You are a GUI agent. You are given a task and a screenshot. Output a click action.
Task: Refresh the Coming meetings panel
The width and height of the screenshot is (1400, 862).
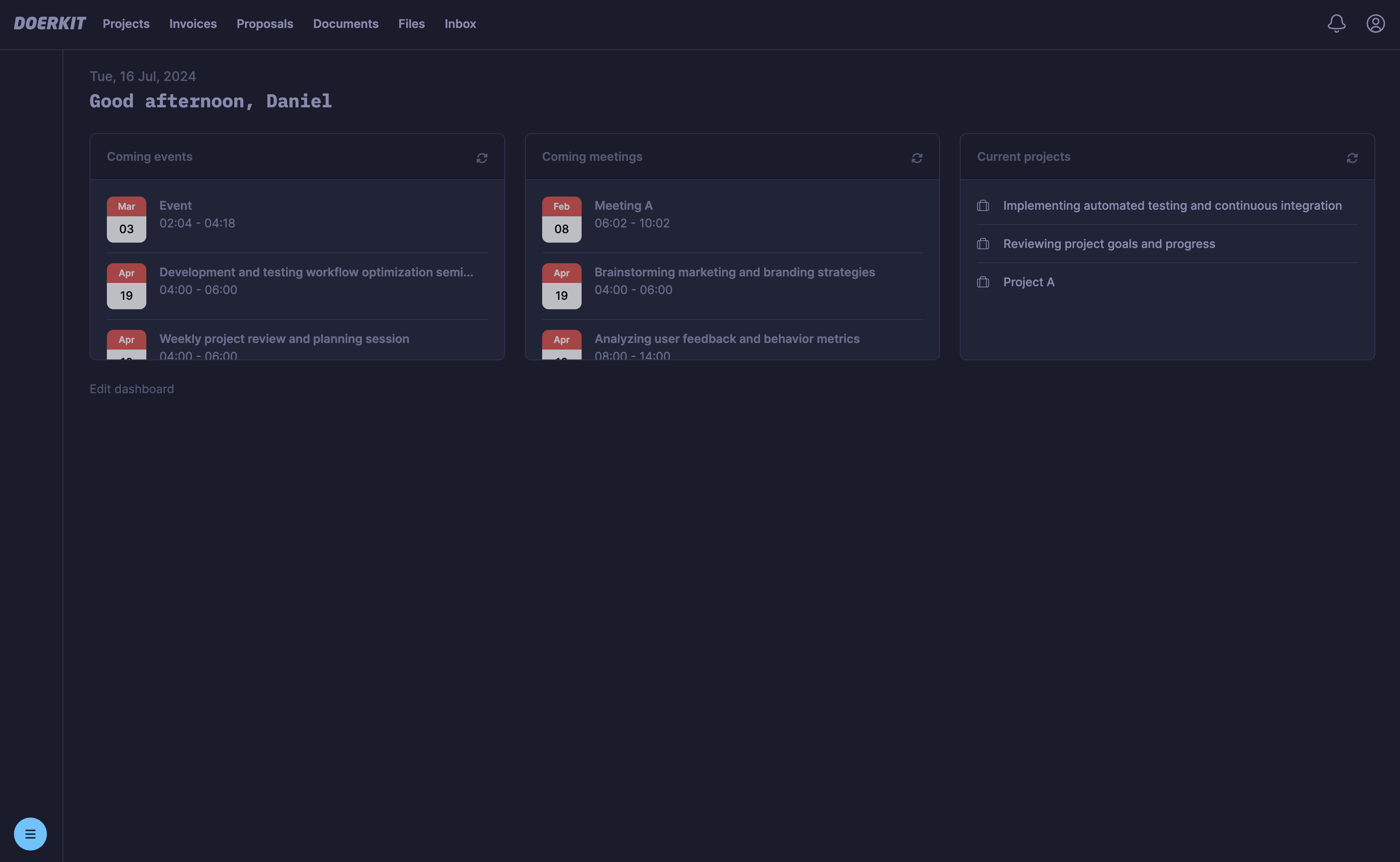(916, 158)
